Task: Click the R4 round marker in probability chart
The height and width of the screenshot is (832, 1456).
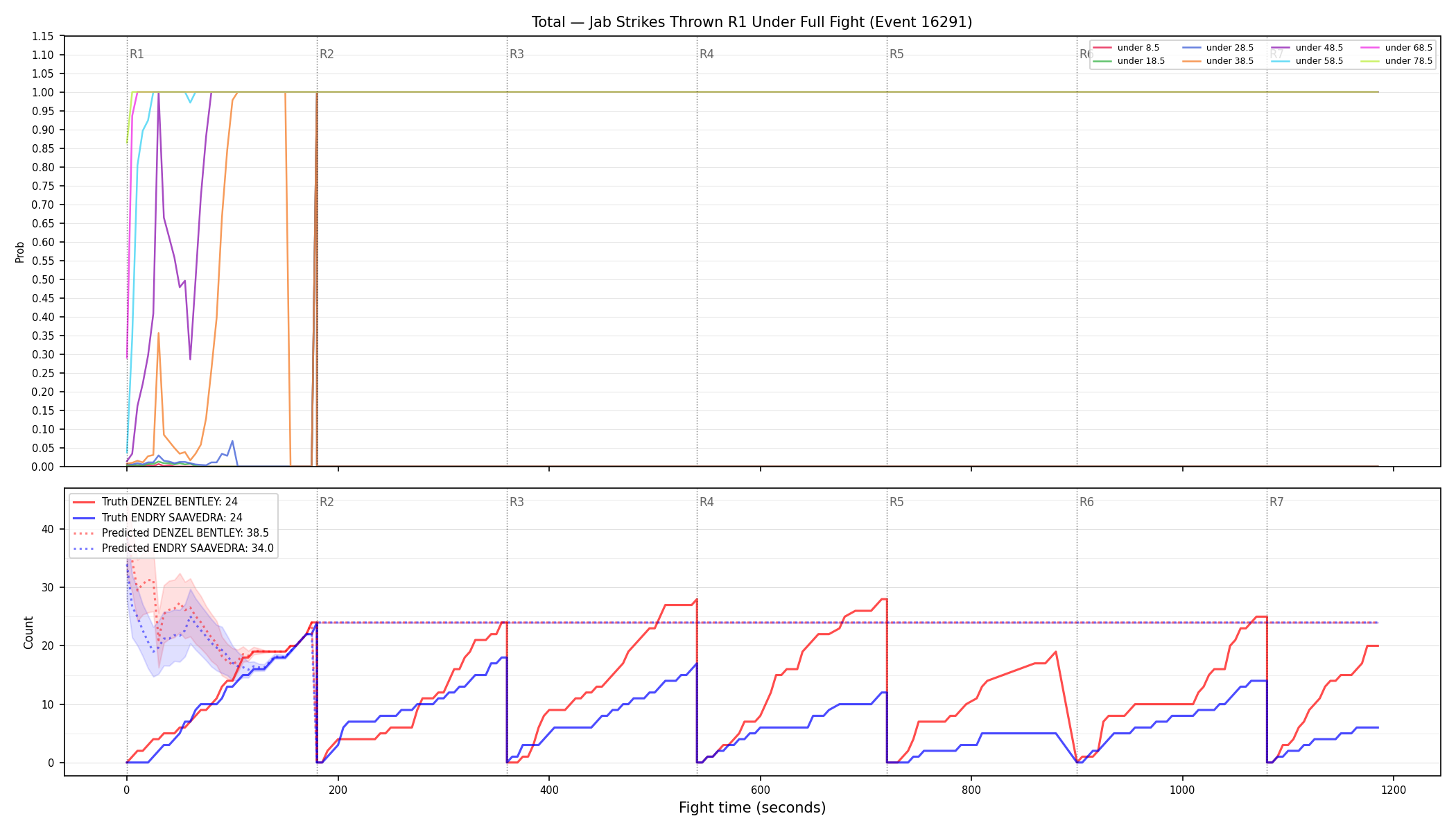Action: [707, 54]
